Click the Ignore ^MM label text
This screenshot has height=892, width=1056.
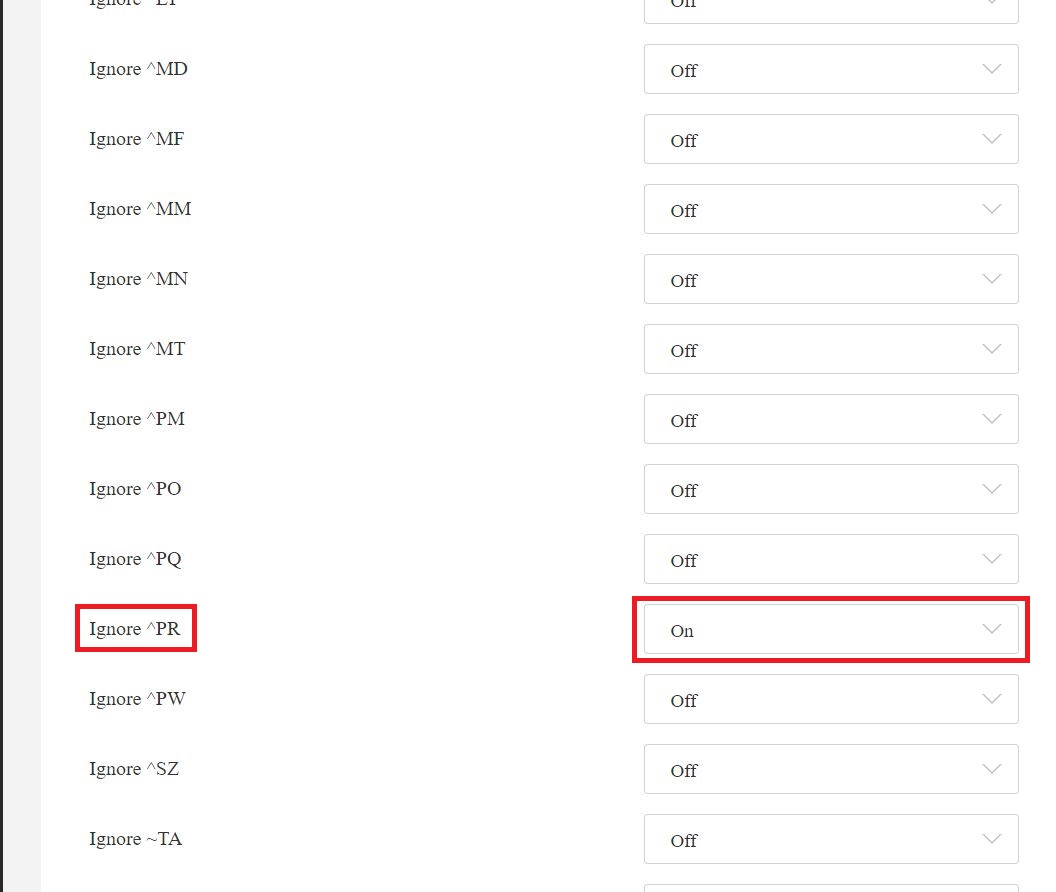tap(140, 209)
